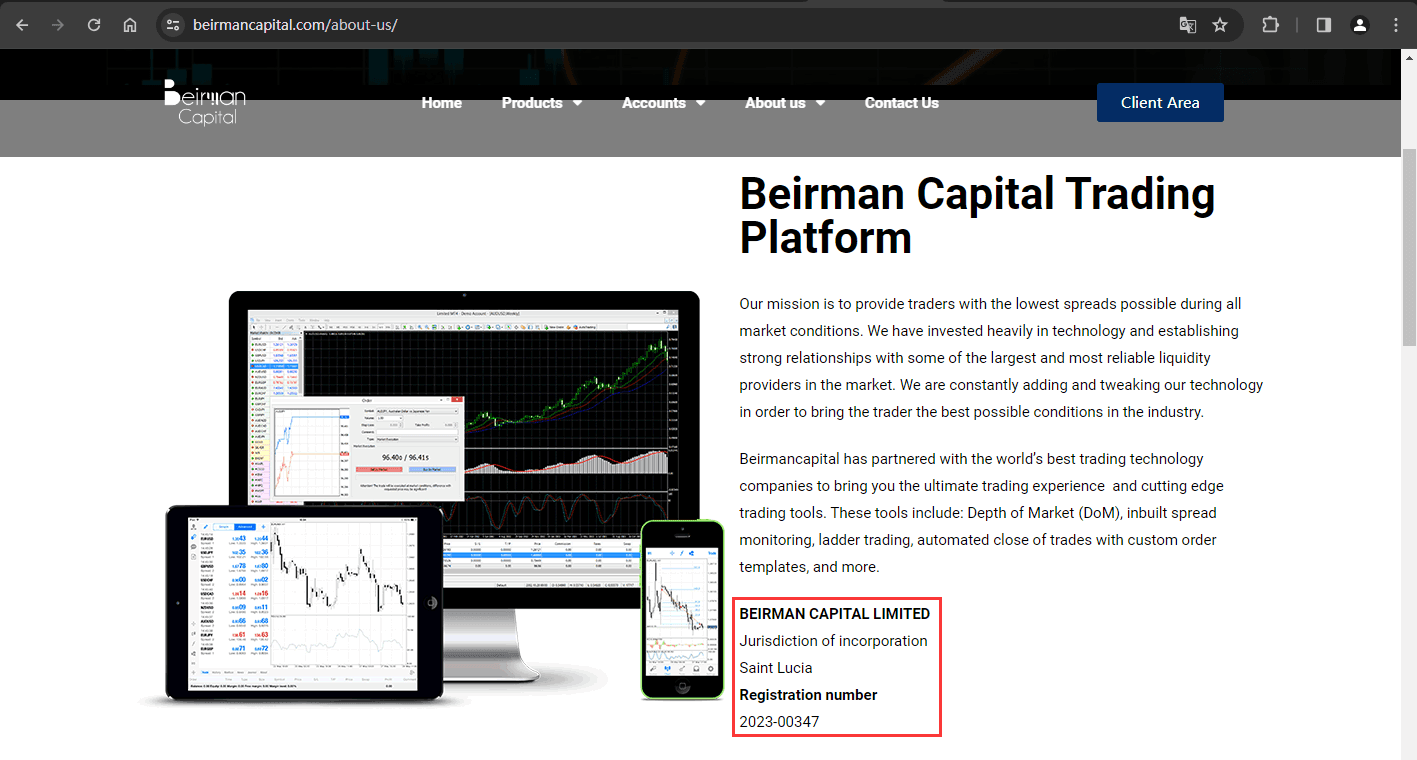Open the translate page icon
Screen dimensions: 1417x760
1187,25
